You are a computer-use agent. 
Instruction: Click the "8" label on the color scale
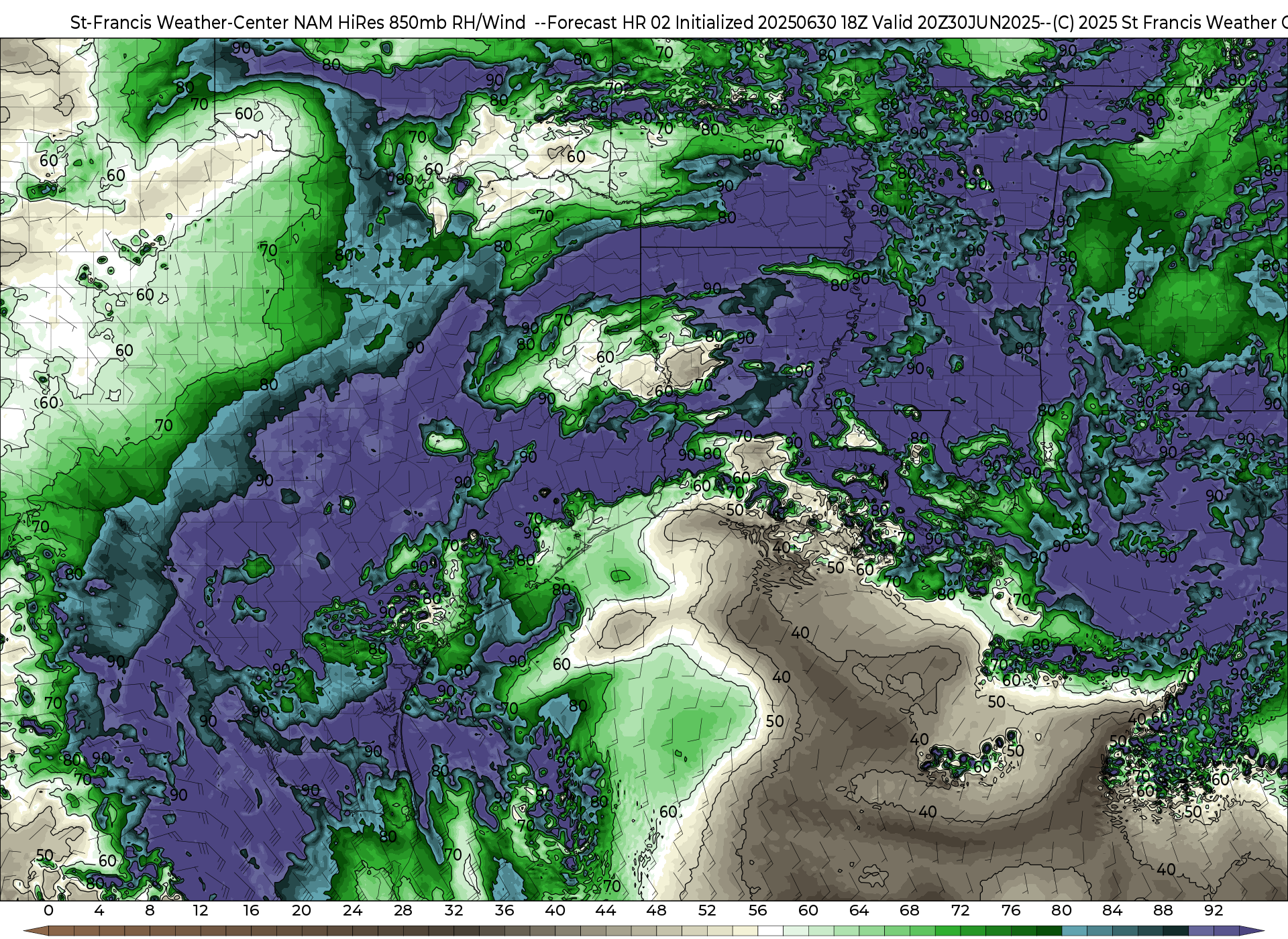coord(150,911)
